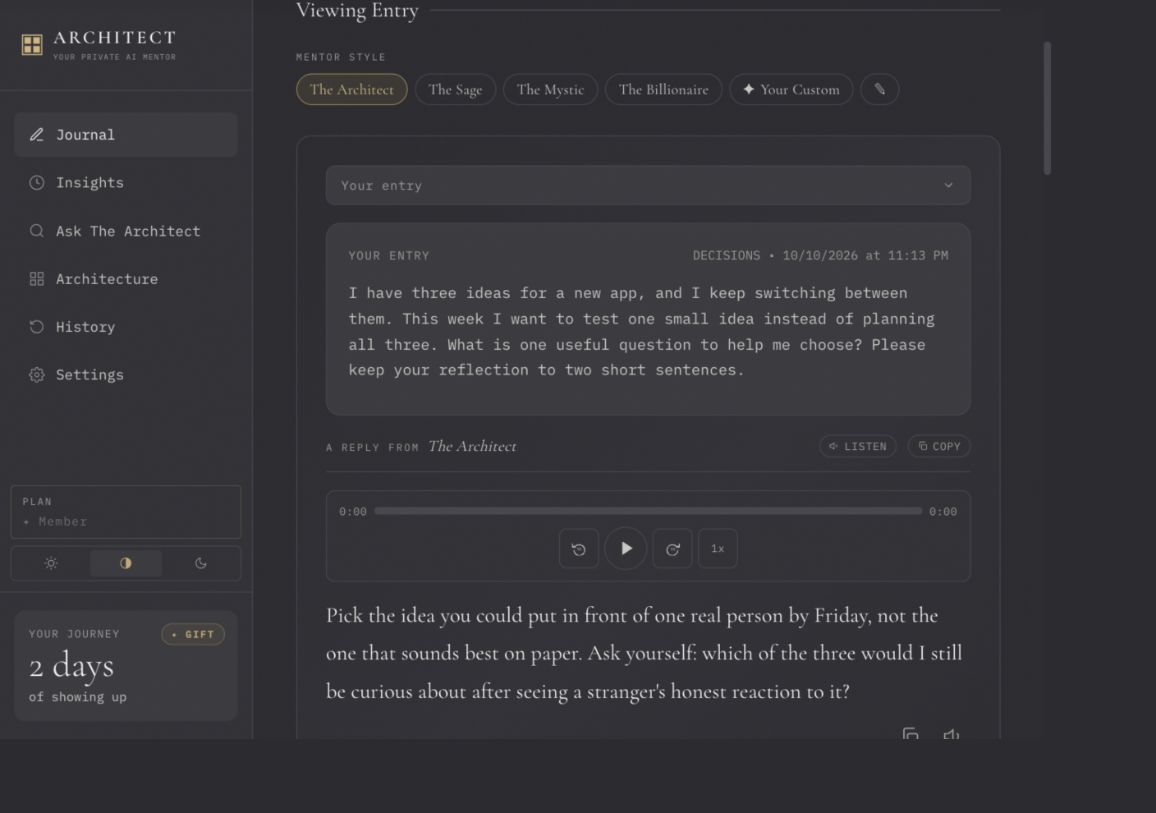Viewport: 1156px width, 813px height.
Task: Click the GIFT badge
Action: [193, 634]
